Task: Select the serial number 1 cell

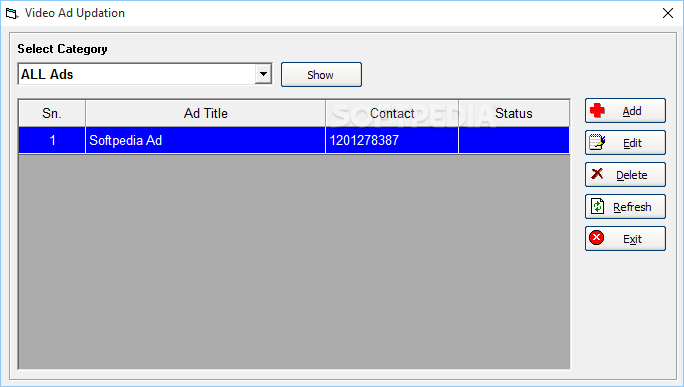Action: coord(52,140)
